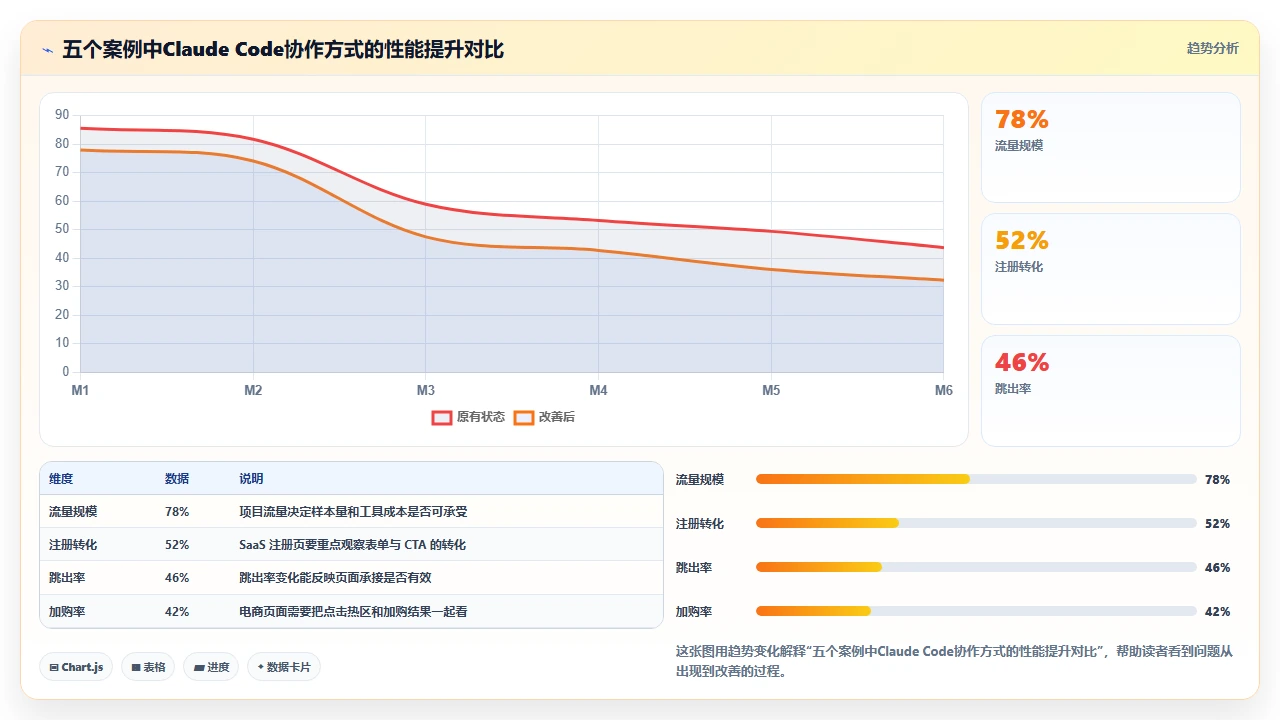Viewport: 1280px width, 720px height.
Task: Click the 30 value on the y-axis
Action: [62, 286]
